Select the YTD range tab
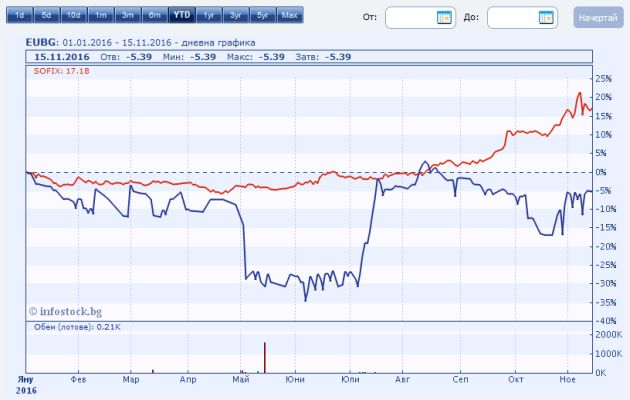The width and height of the screenshot is (630, 400). [x=182, y=15]
